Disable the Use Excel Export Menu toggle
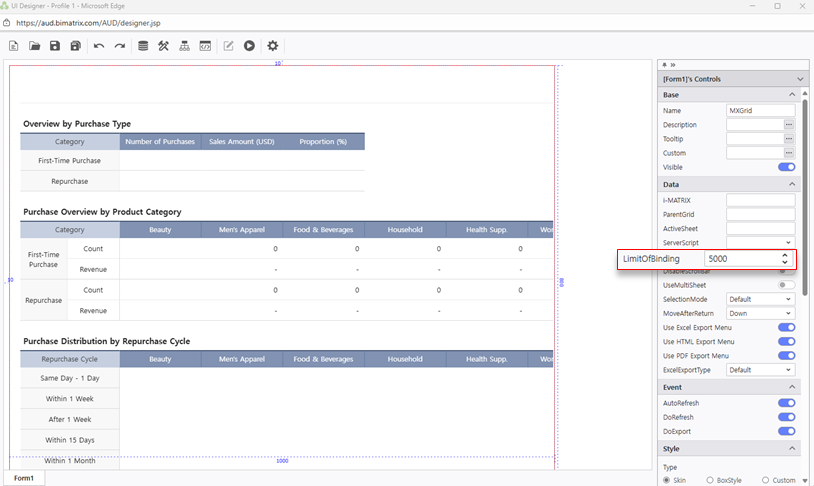The height and width of the screenshot is (486, 814). 786,327
